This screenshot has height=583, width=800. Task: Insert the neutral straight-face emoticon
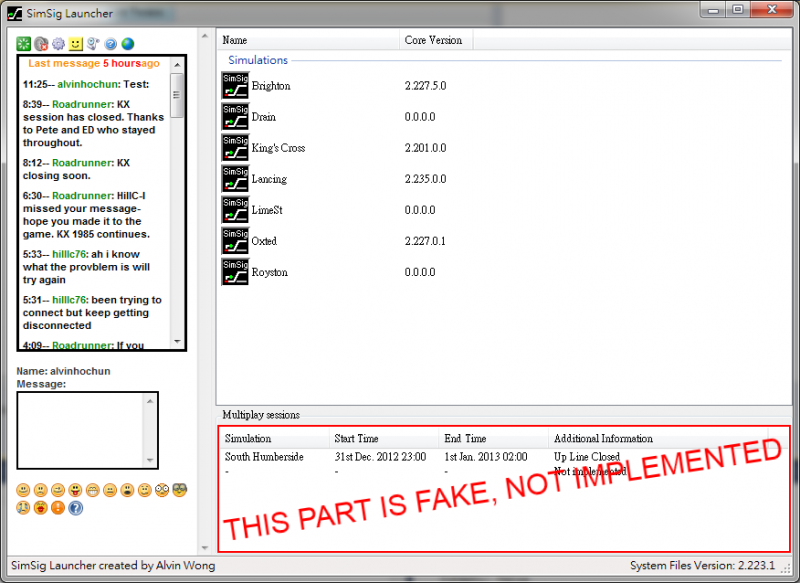(110, 491)
